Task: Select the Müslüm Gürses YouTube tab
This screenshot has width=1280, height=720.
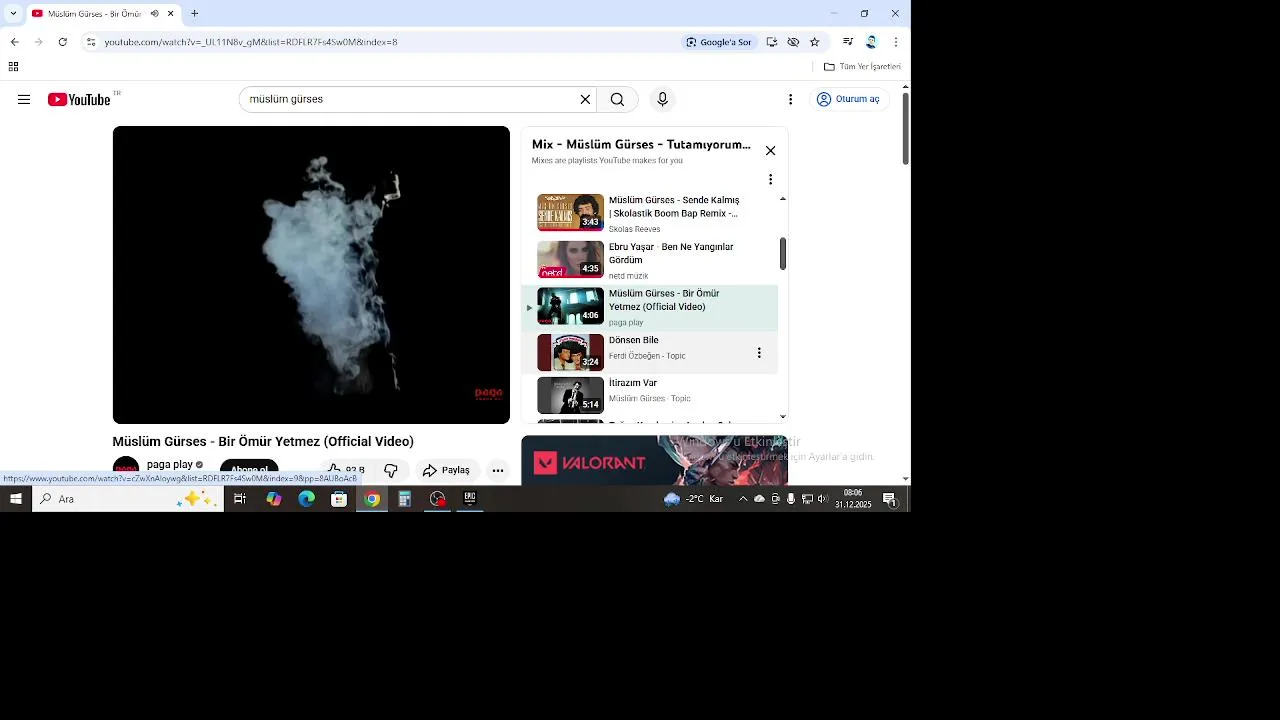Action: (103, 14)
